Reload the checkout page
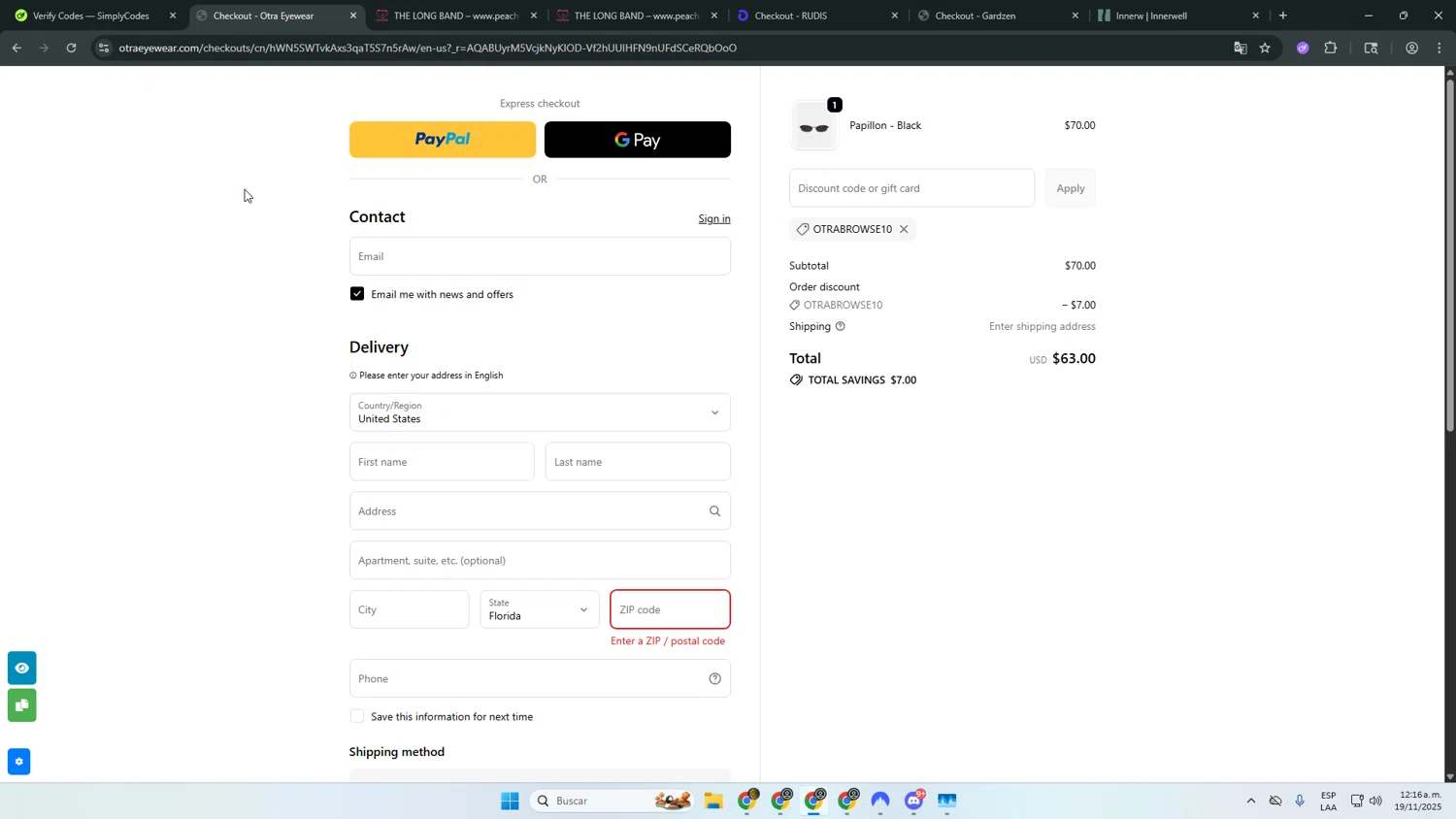The width and height of the screenshot is (1456, 819). coord(72,48)
